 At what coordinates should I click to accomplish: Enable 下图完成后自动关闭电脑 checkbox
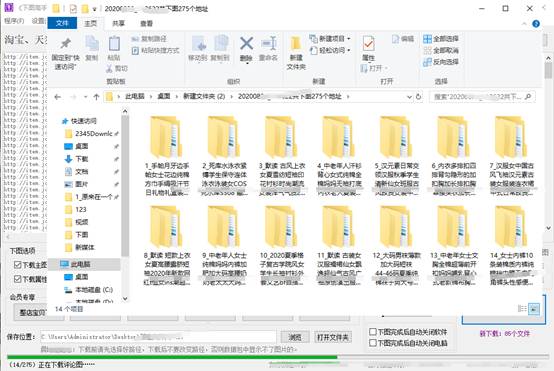[372, 343]
